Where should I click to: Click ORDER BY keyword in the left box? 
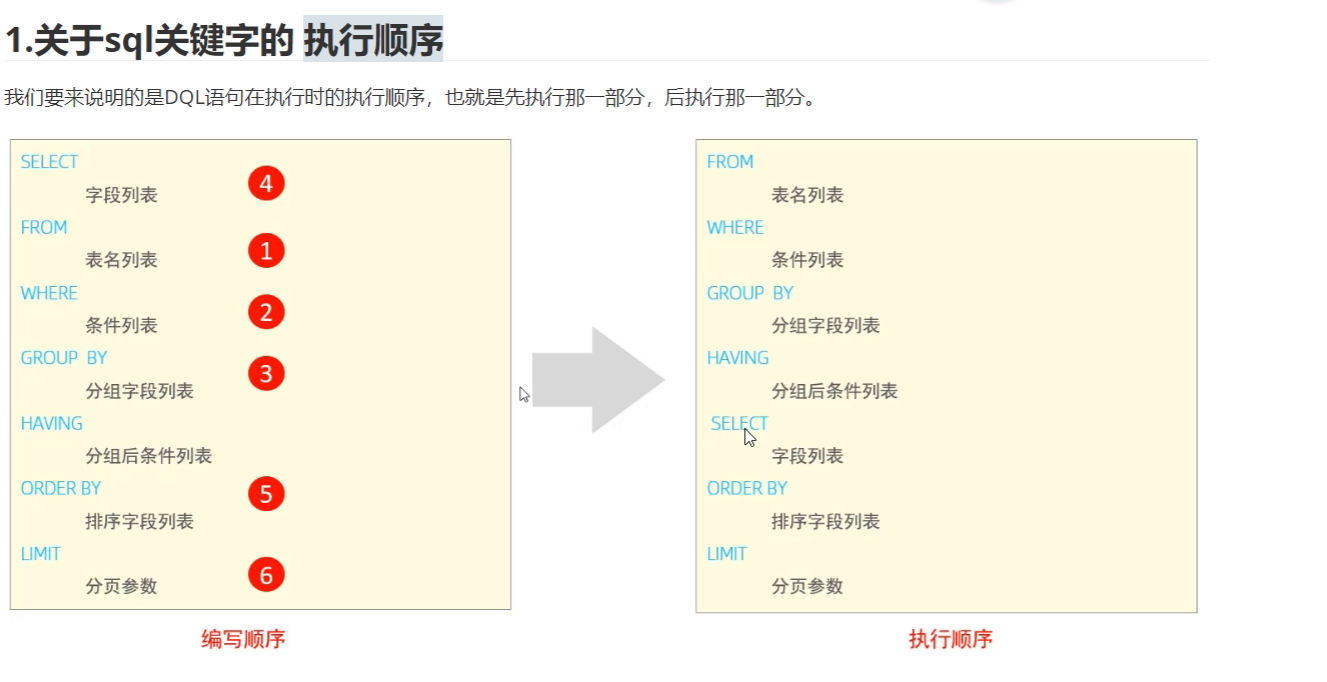61,489
